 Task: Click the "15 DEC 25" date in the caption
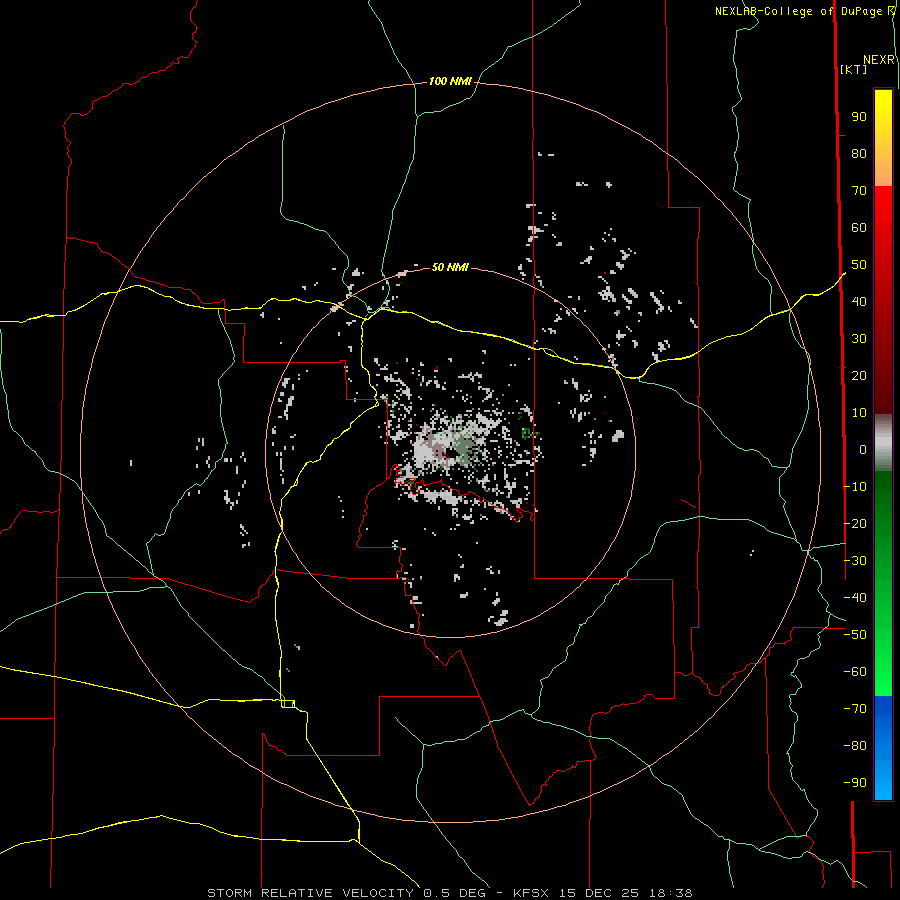pos(598,893)
